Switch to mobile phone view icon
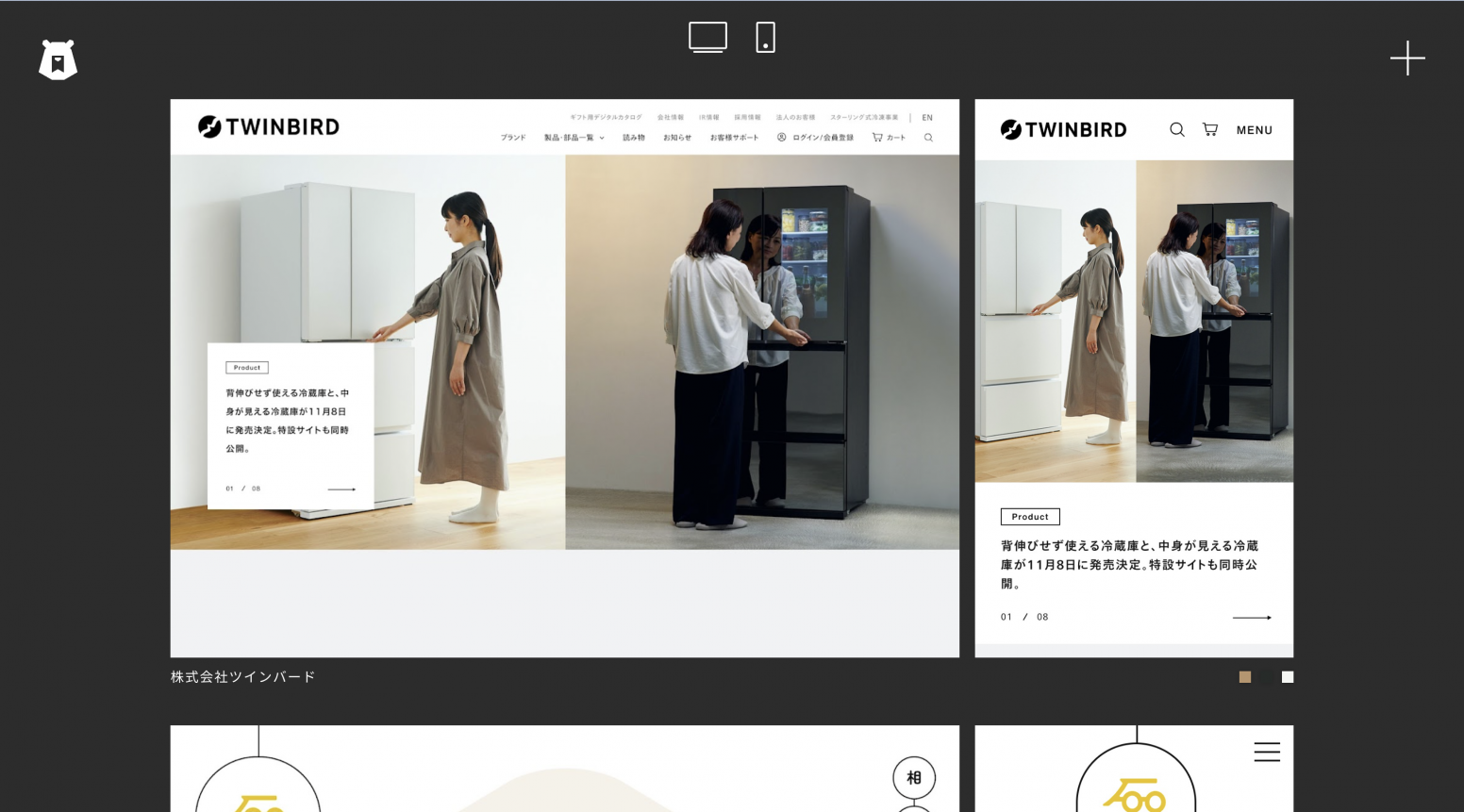This screenshot has width=1464, height=812. coord(765,37)
